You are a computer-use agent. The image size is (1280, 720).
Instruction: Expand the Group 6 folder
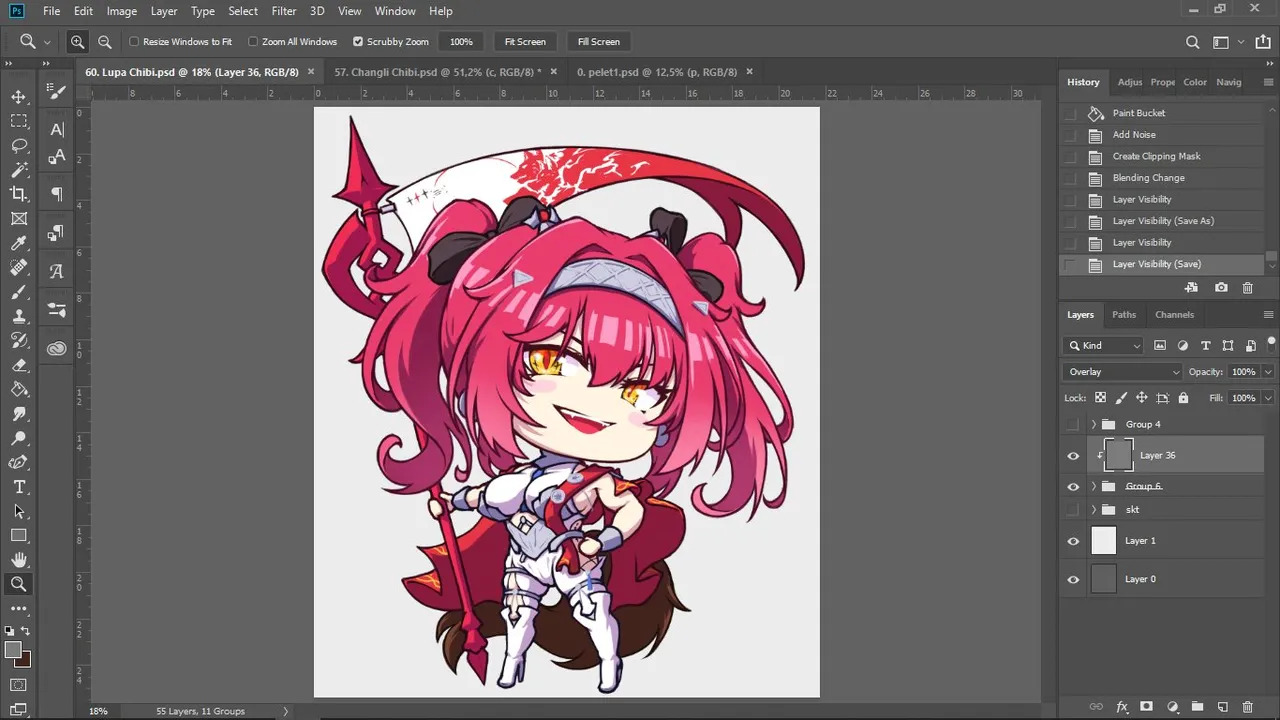(1093, 487)
